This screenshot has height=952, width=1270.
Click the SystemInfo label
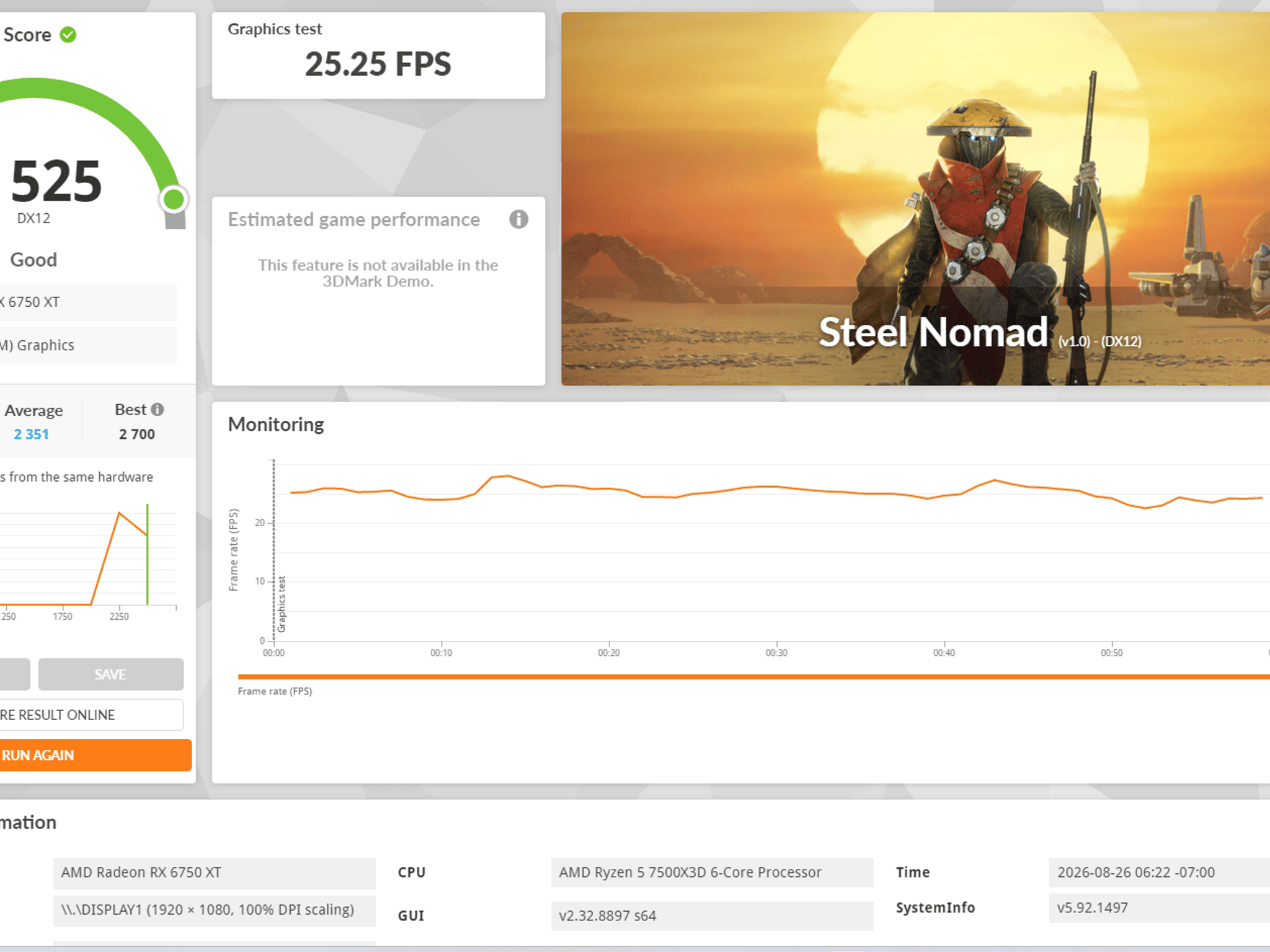(x=935, y=908)
